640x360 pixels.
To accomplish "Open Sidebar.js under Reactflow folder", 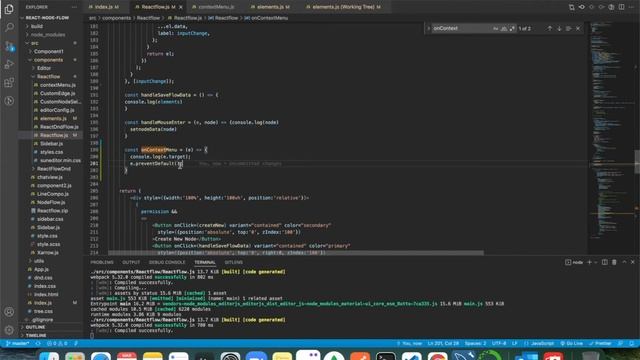I will [51, 144].
